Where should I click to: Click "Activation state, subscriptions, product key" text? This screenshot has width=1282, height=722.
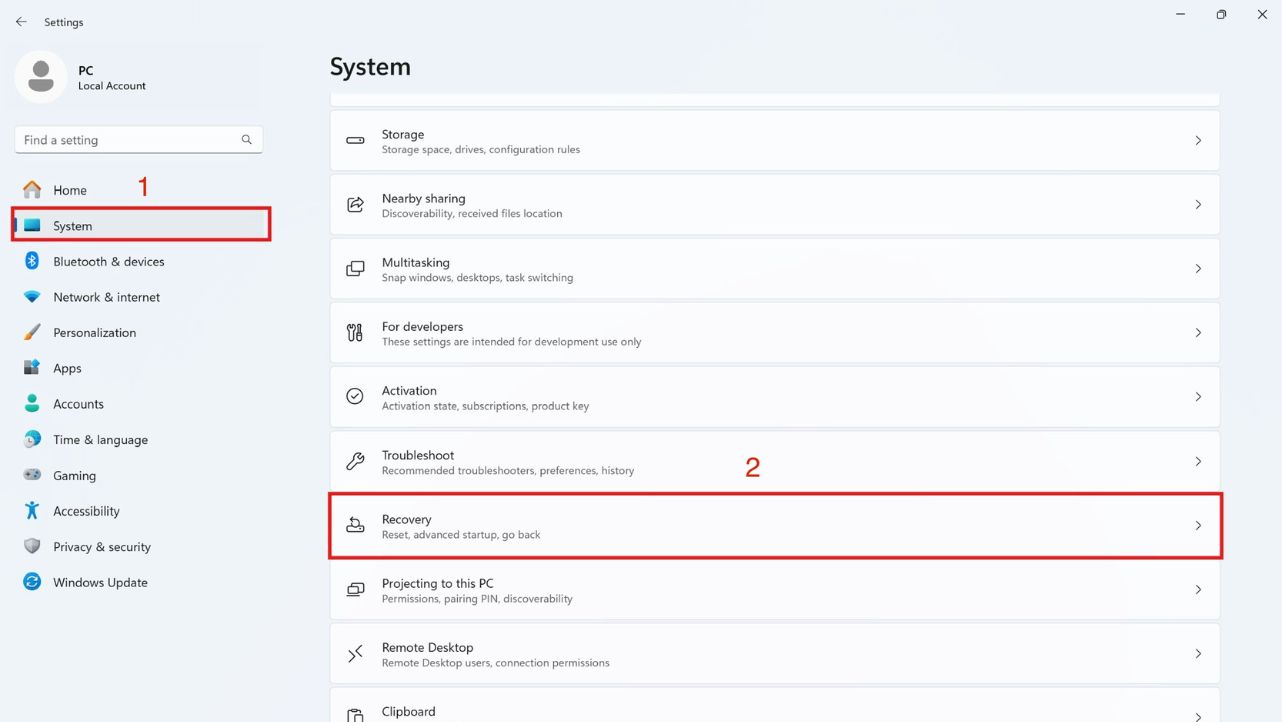pyautogui.click(x=485, y=406)
